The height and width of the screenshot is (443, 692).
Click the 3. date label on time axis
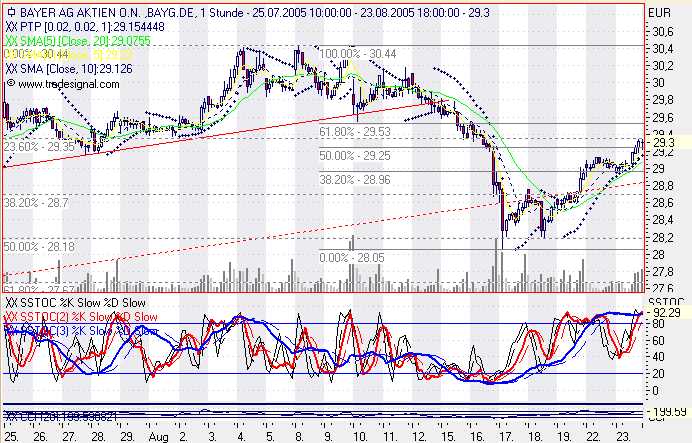212,437
